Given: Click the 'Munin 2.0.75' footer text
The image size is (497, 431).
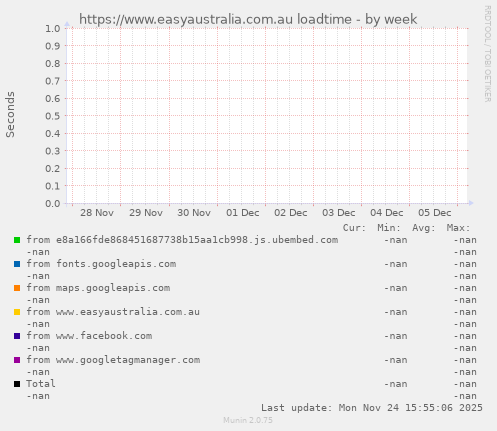Looking at the screenshot, I should click(248, 420).
